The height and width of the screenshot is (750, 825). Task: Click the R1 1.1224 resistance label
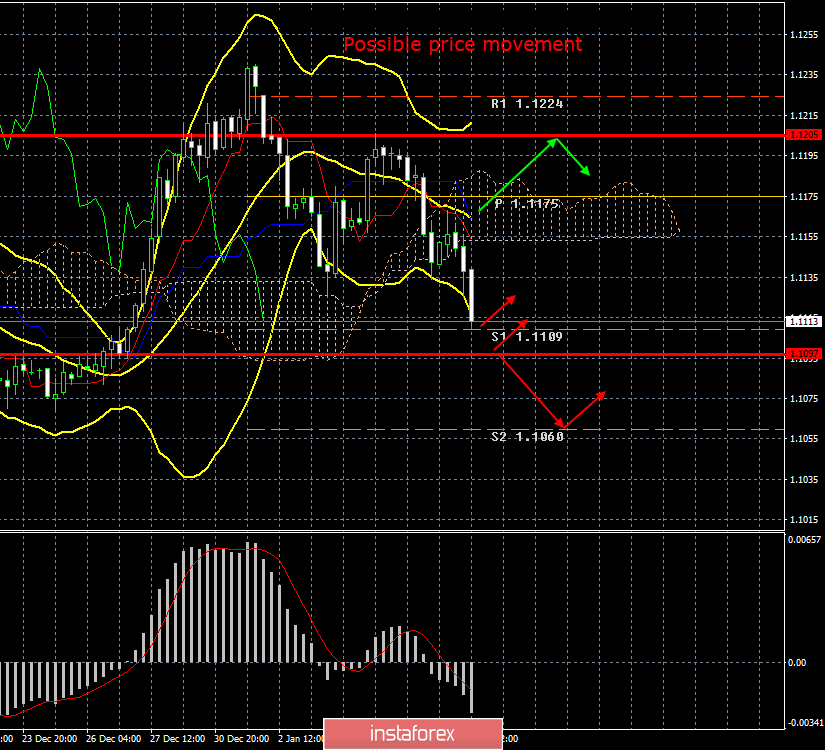click(x=526, y=103)
